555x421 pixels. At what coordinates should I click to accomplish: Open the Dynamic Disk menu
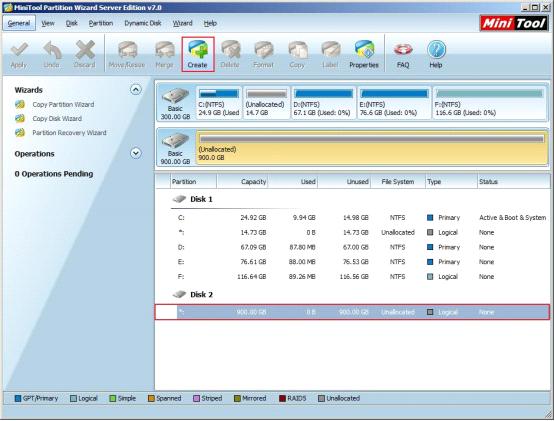[143, 23]
